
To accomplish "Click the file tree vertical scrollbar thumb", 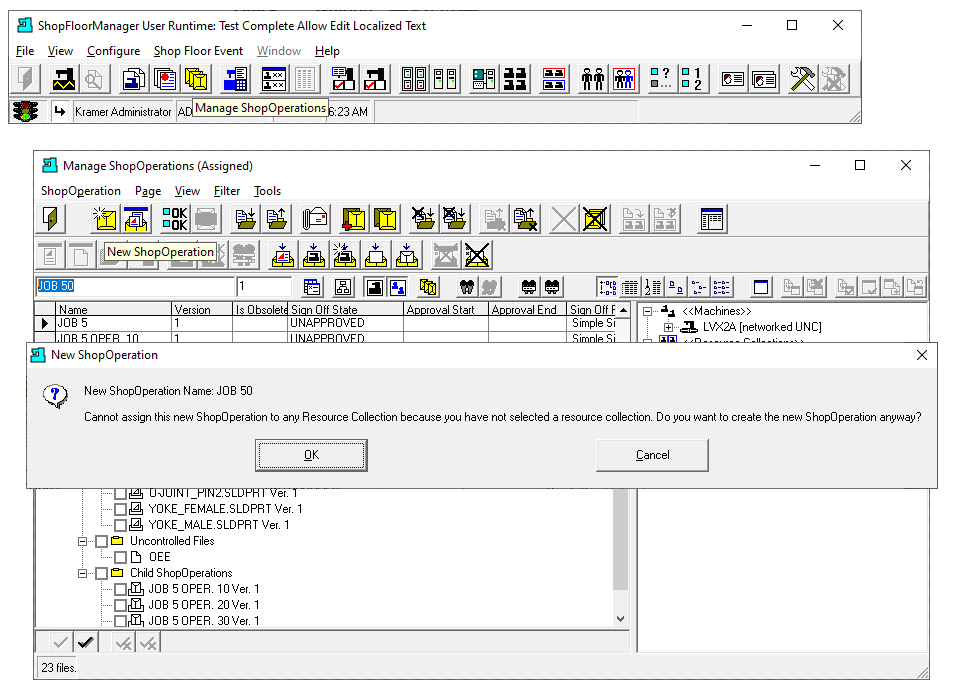I will coord(621,540).
